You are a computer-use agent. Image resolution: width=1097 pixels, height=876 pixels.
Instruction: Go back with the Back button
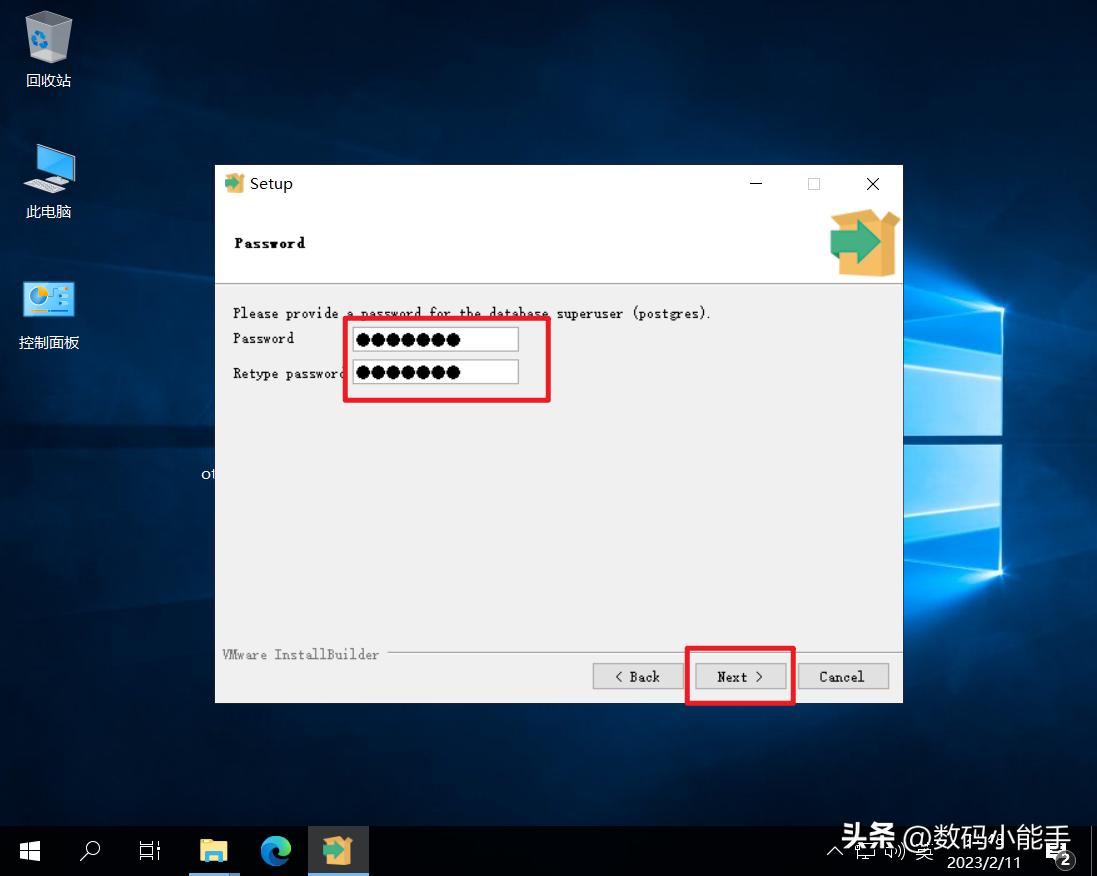click(x=637, y=677)
